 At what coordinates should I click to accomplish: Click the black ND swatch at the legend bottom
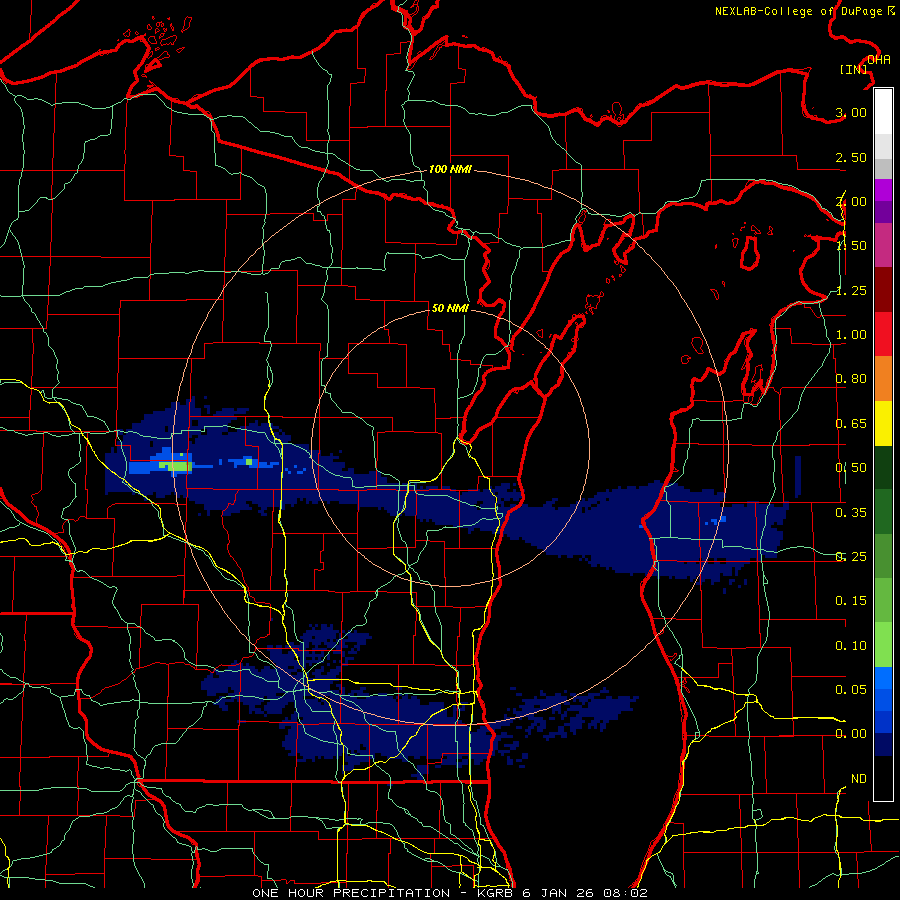883,778
